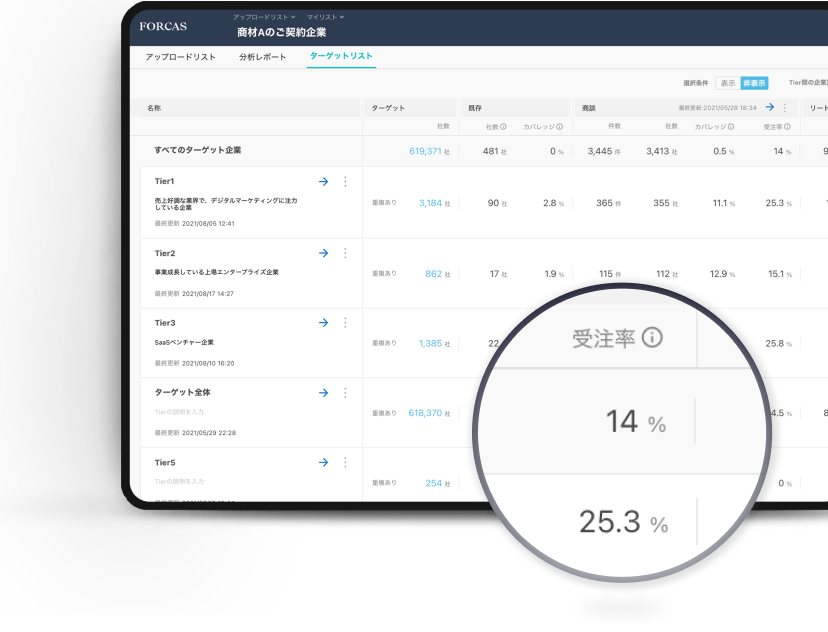
Task: Click the 619,371 社 target count link
Action: click(429, 152)
